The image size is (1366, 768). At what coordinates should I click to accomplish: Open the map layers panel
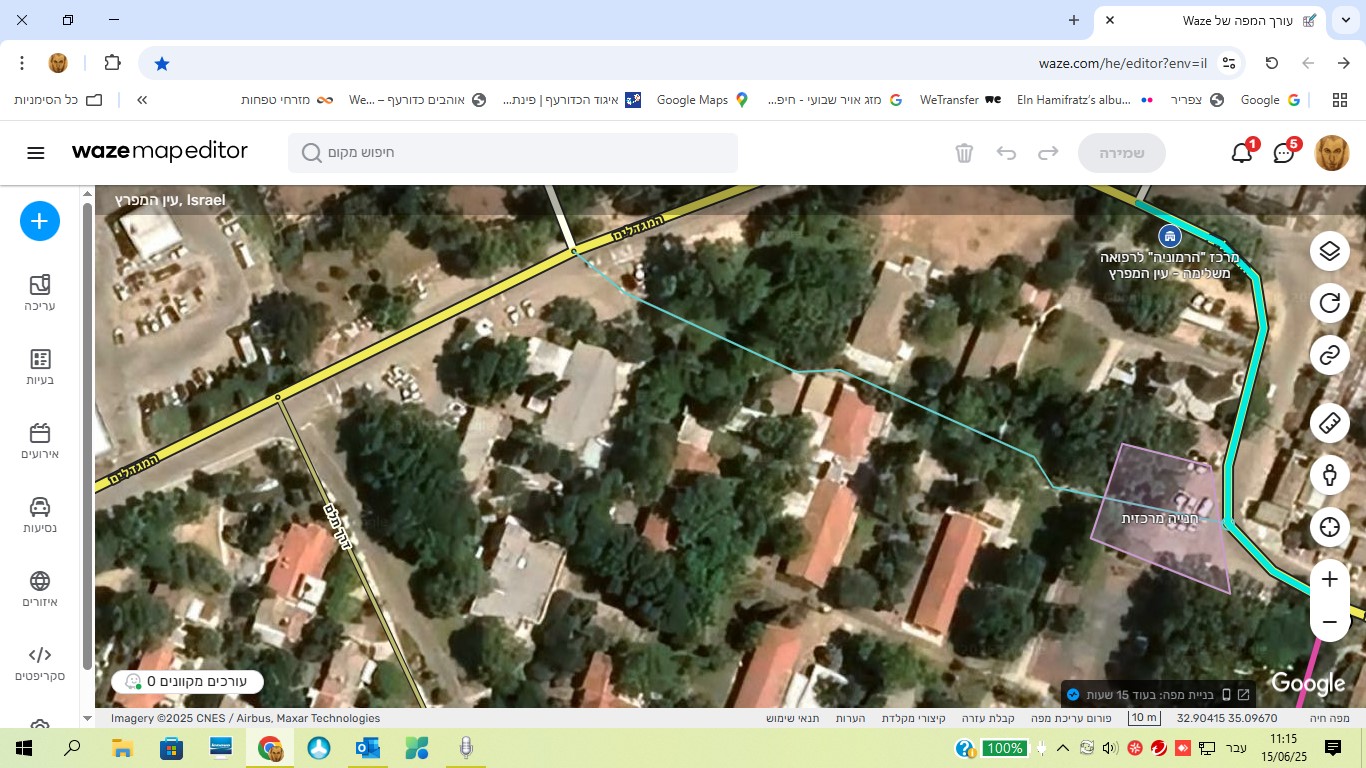point(1329,251)
